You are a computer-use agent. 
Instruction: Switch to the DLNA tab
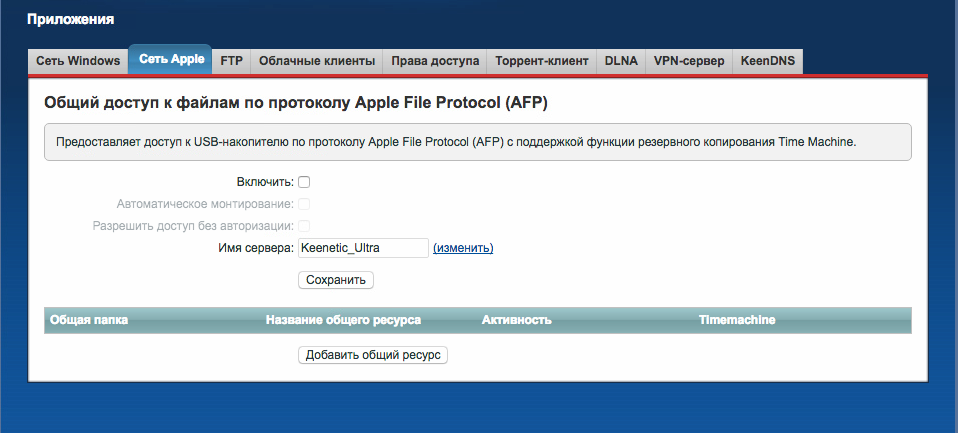[621, 61]
